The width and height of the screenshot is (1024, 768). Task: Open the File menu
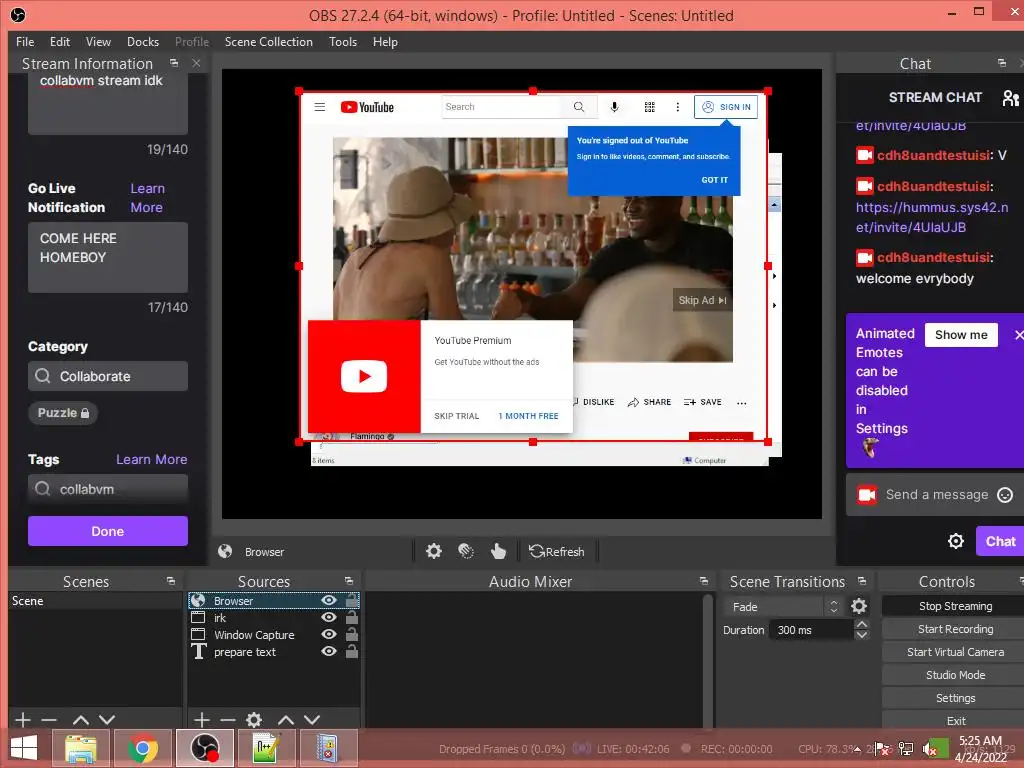point(25,42)
